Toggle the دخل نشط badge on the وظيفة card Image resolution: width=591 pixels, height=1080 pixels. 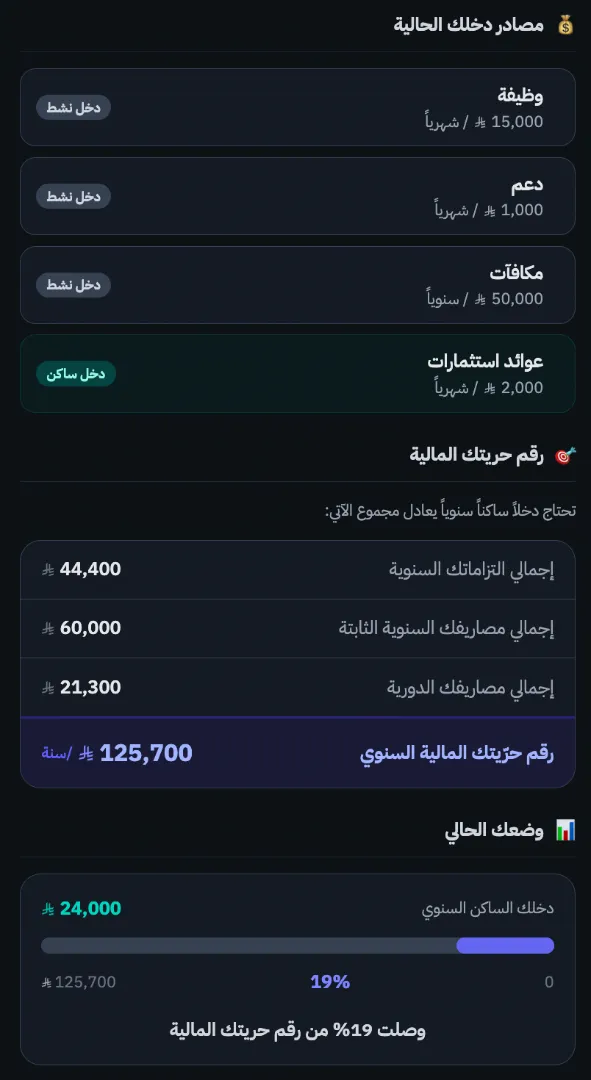point(72,108)
